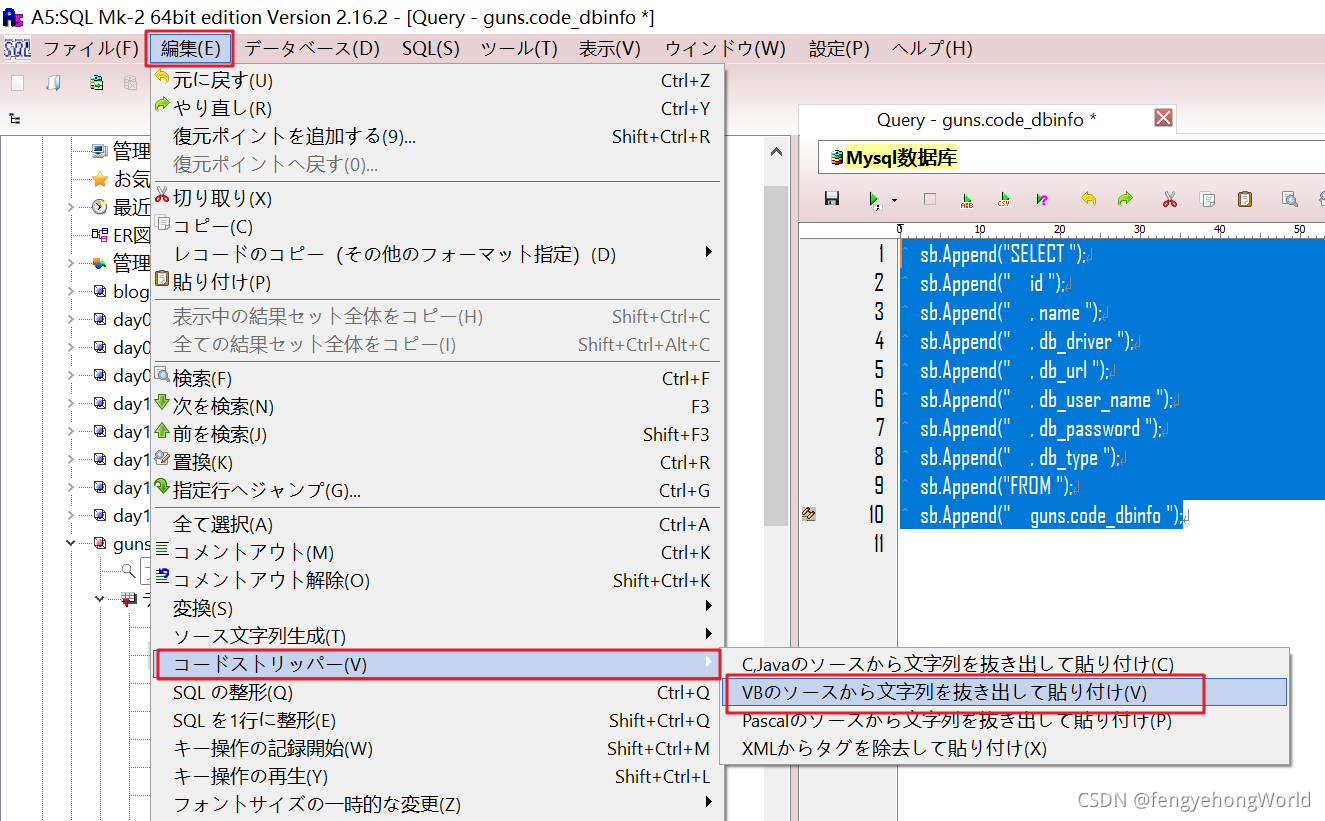
Task: Choose 貼り付け(P) from edit menu
Action: [x=436, y=283]
